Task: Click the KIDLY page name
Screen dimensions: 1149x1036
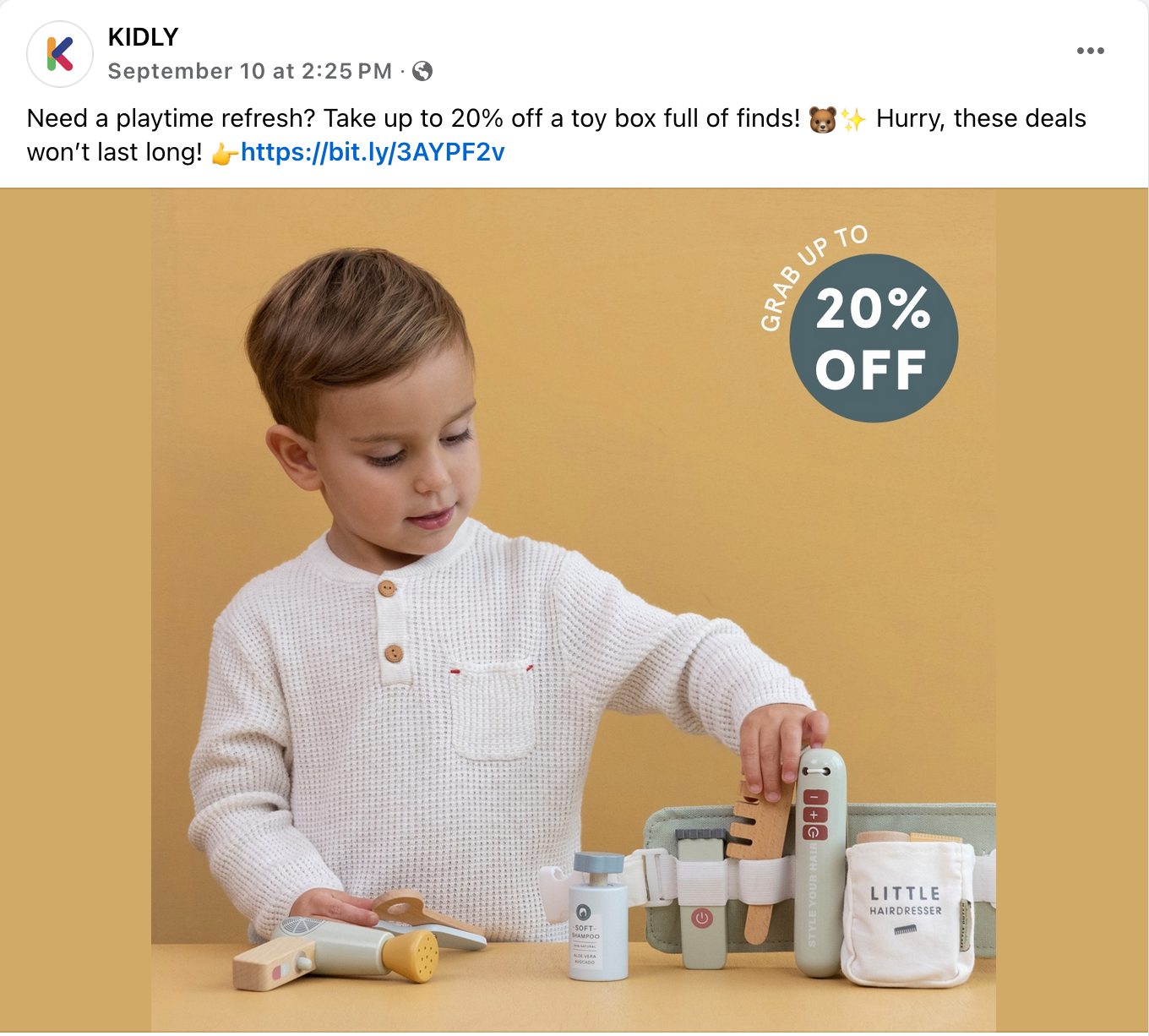Action: pyautogui.click(x=143, y=37)
